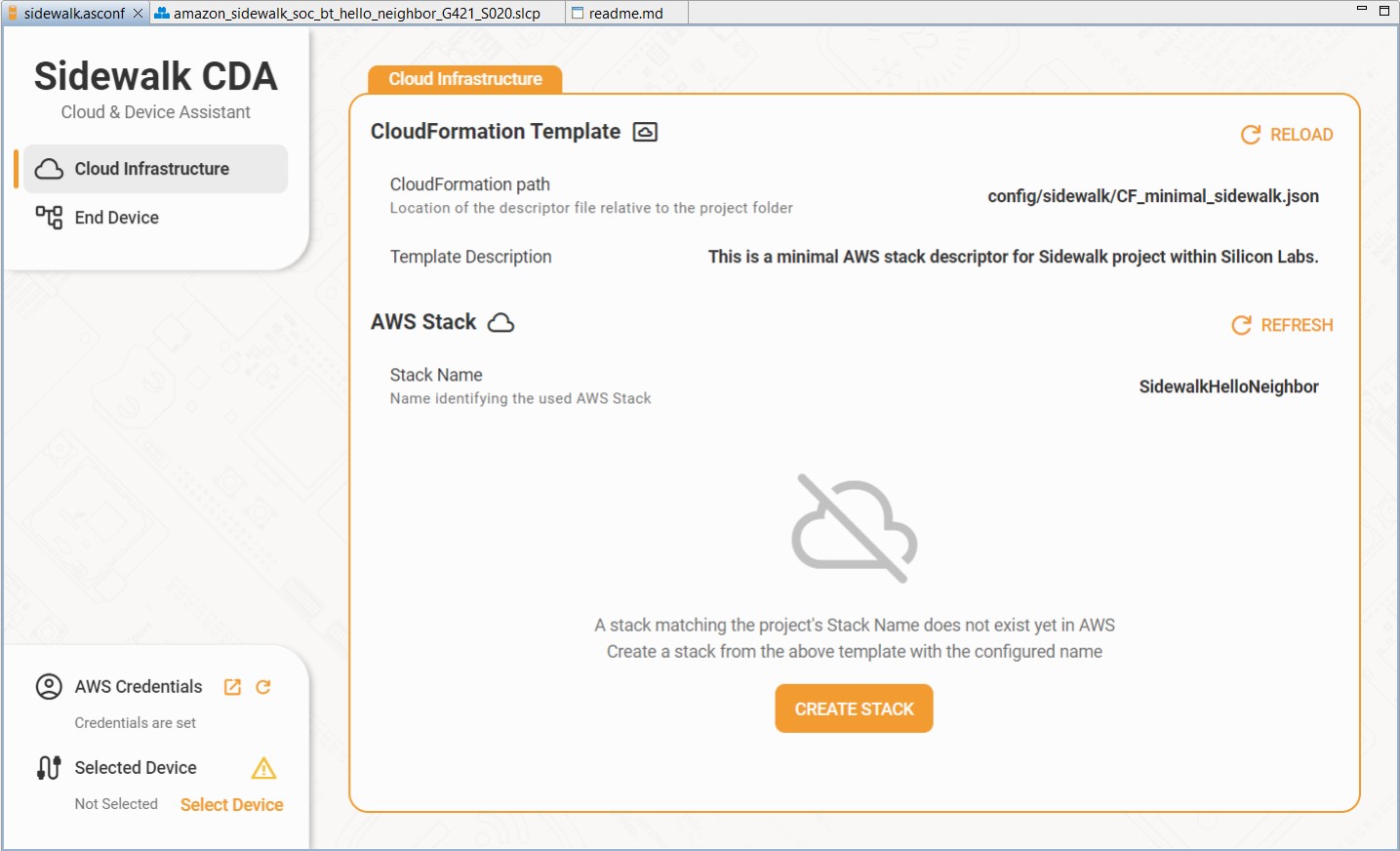
Task: Click the 'stack does not exist yet' message
Action: (x=855, y=626)
